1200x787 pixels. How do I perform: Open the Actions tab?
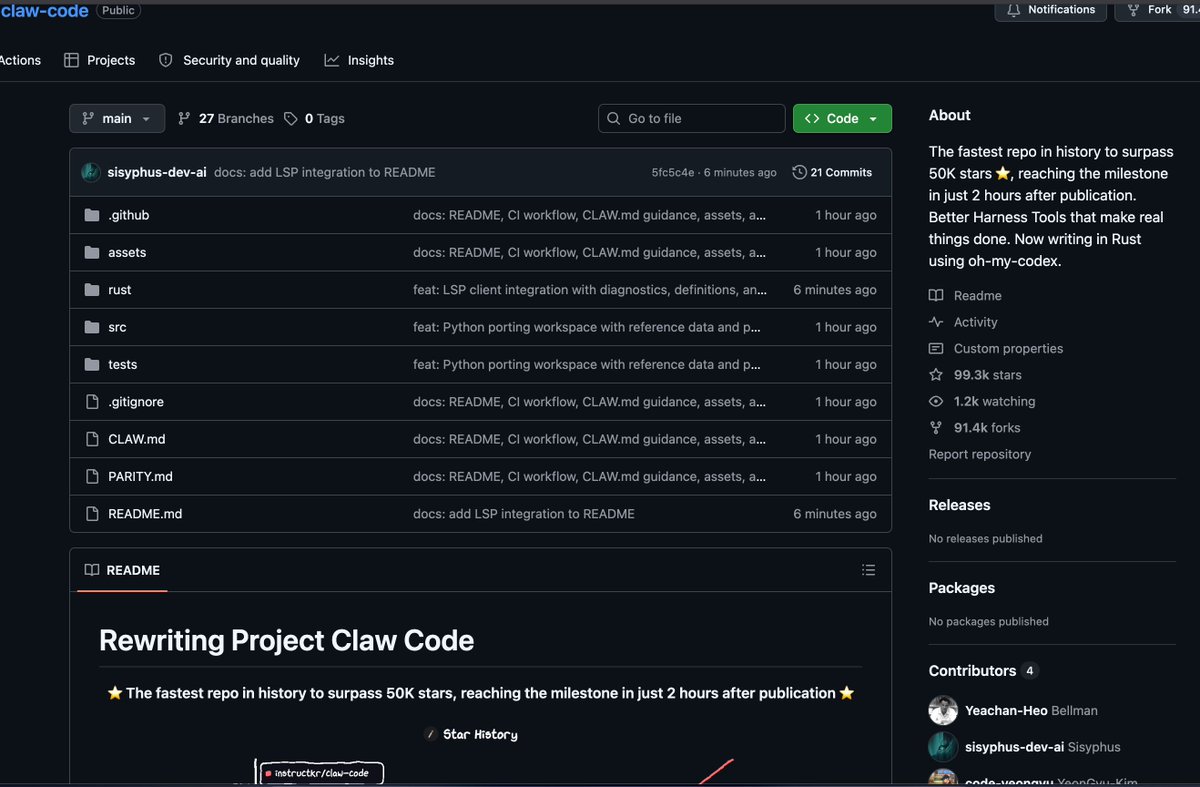tap(20, 60)
